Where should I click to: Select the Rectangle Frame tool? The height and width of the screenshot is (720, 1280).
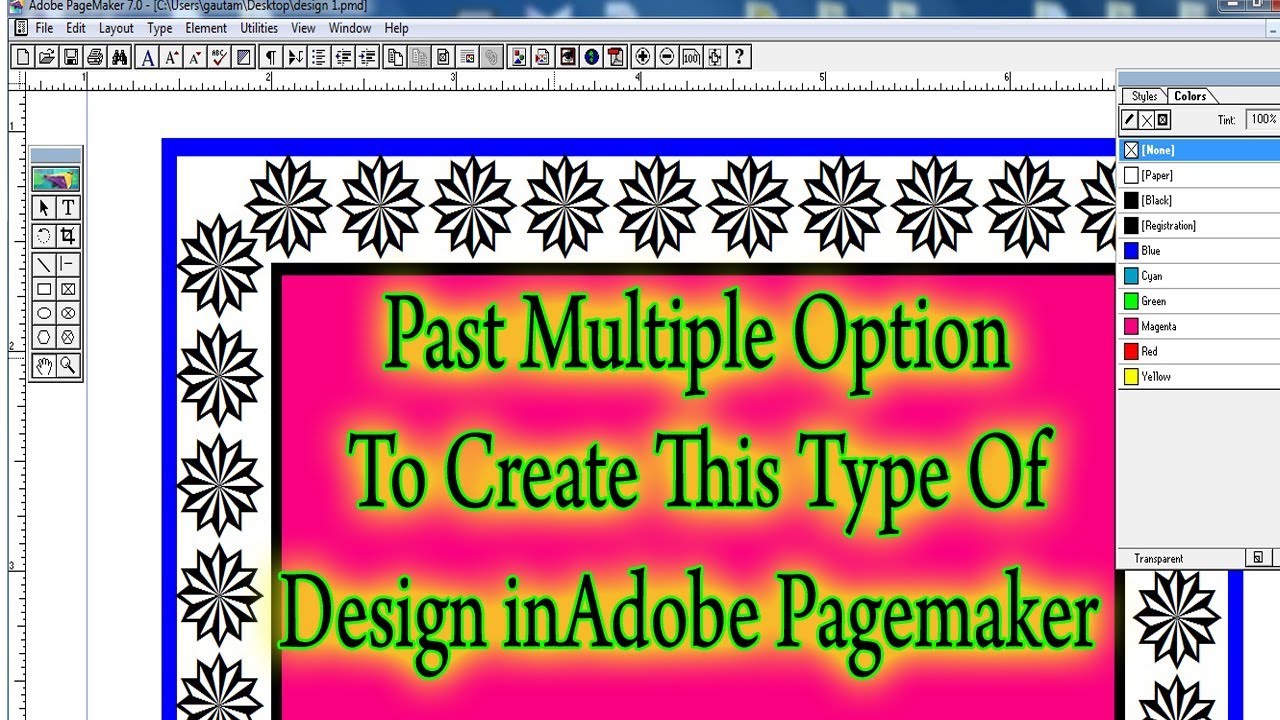68,290
